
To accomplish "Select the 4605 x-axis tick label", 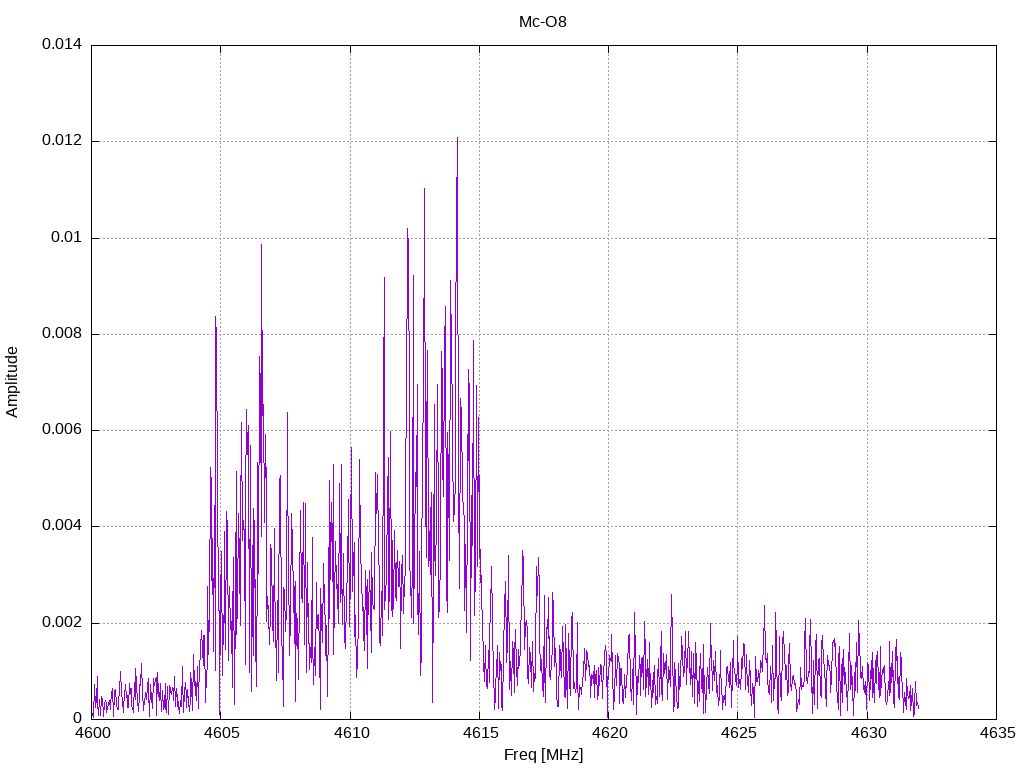I will pyautogui.click(x=221, y=733).
